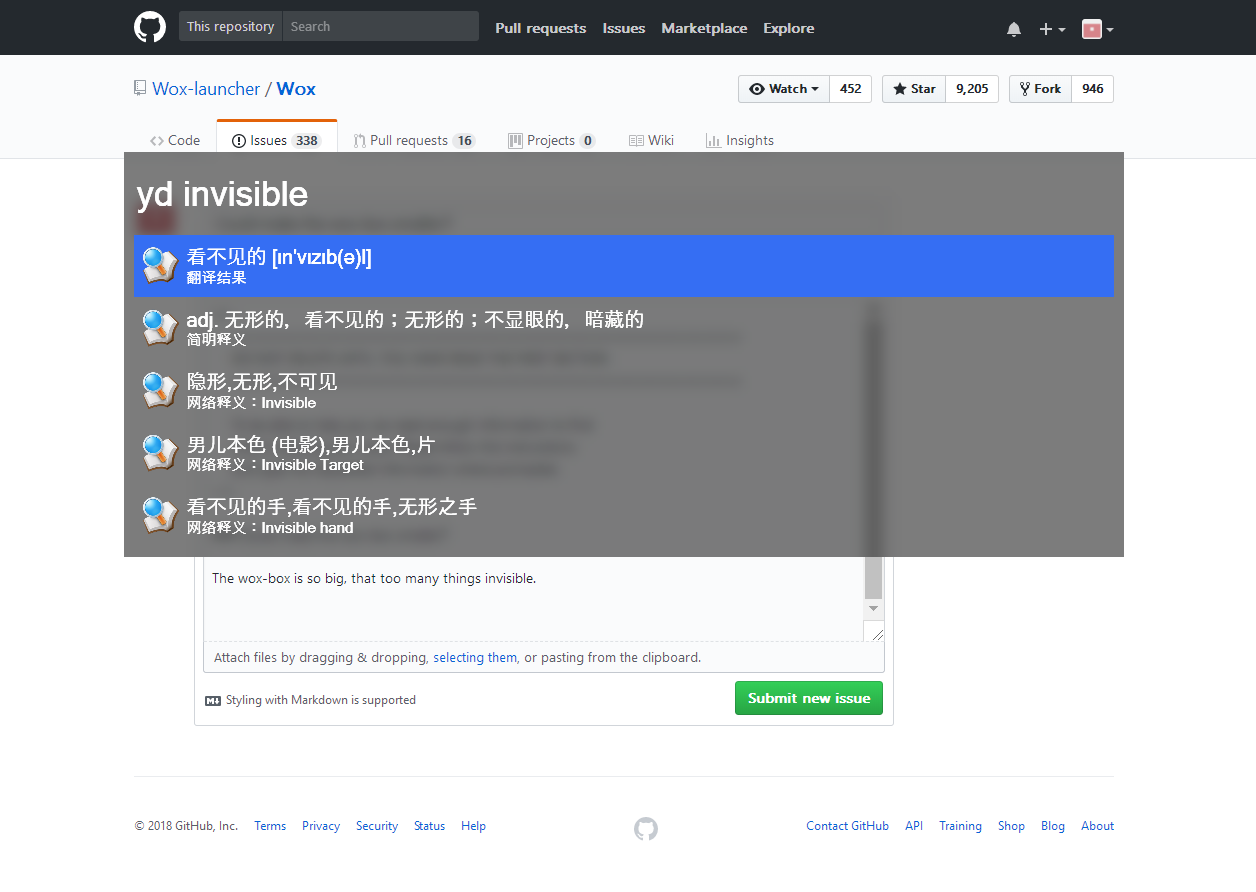Click dictionary icon of Invisible hand result
The image size is (1256, 892).
click(159, 515)
